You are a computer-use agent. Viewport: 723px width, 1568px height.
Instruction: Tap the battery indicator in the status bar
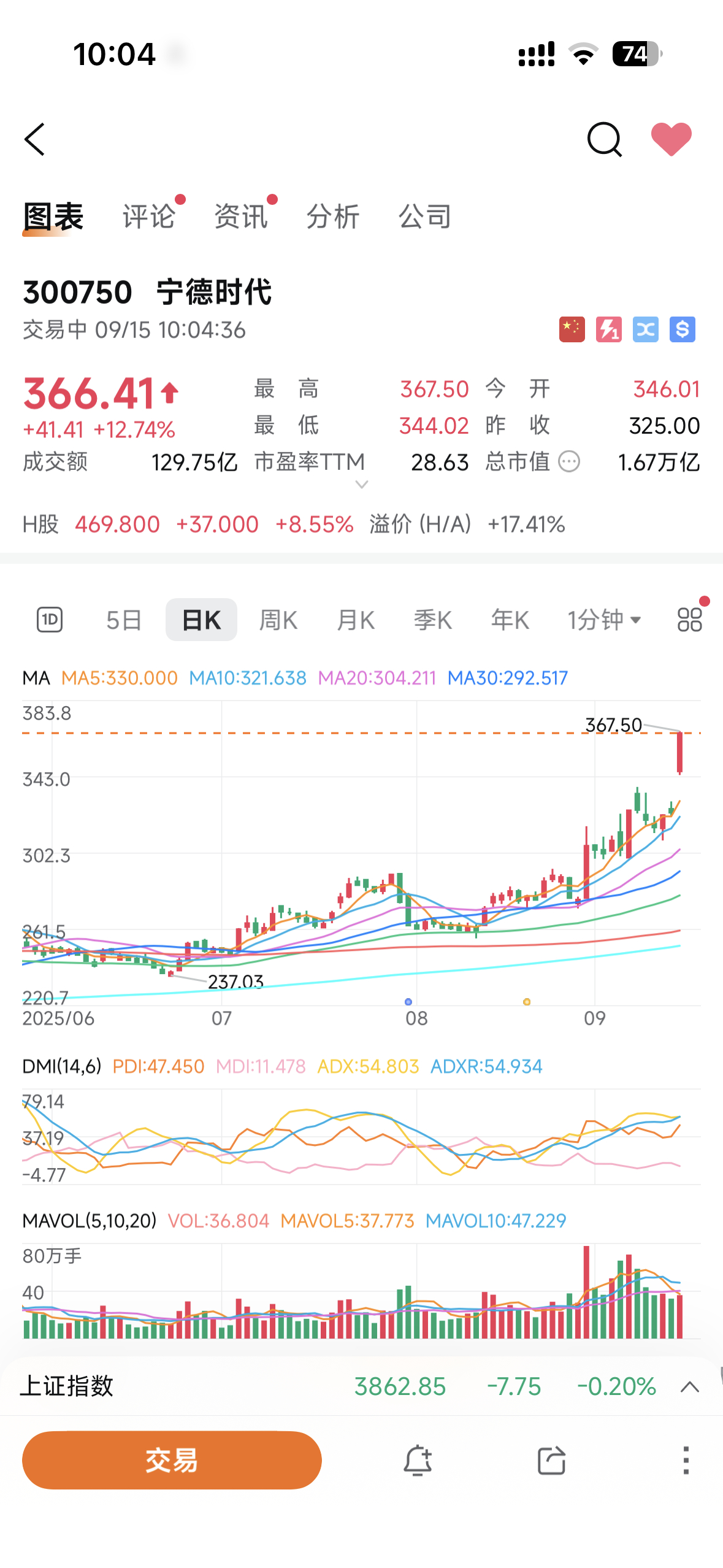pos(637,54)
